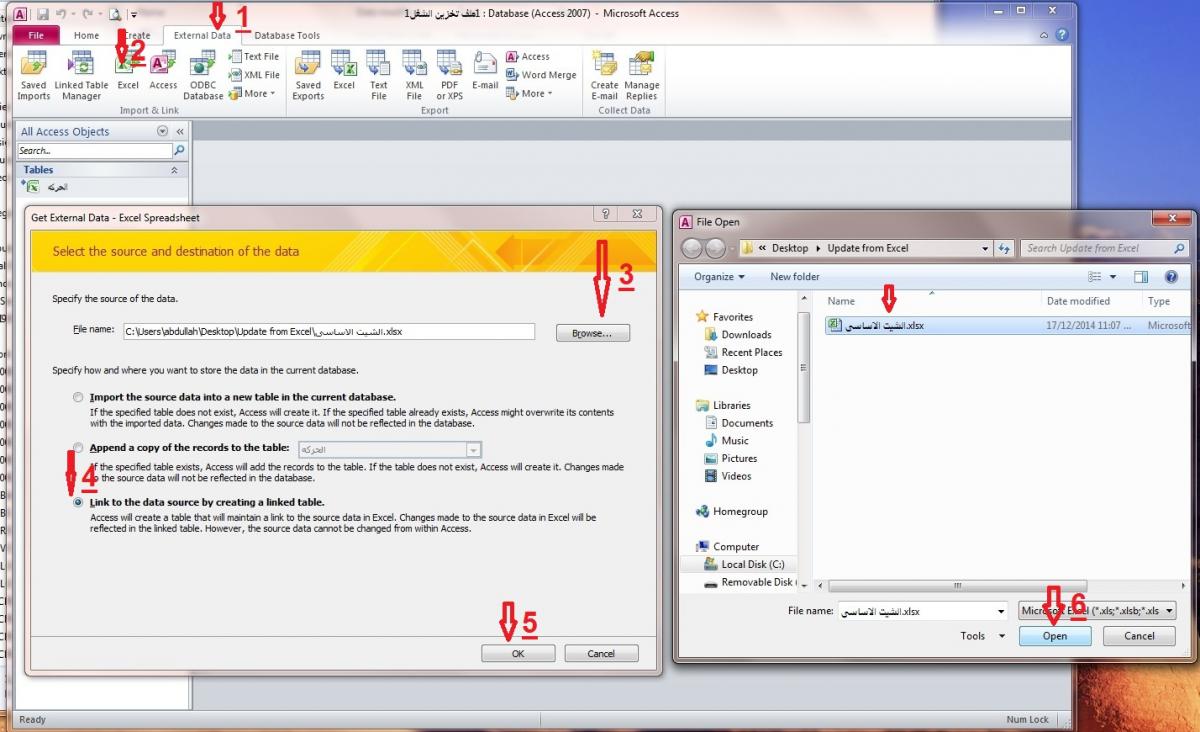Viewport: 1200px width, 732px height.
Task: Click Create E-mail in Collect Data
Action: point(604,76)
